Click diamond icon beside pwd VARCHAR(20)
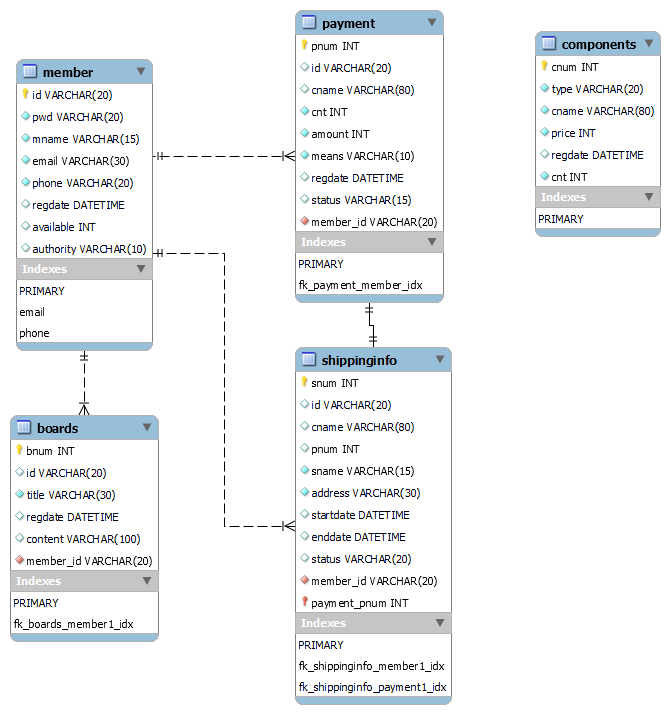Screen dimensions: 670x714 (x=26, y=116)
